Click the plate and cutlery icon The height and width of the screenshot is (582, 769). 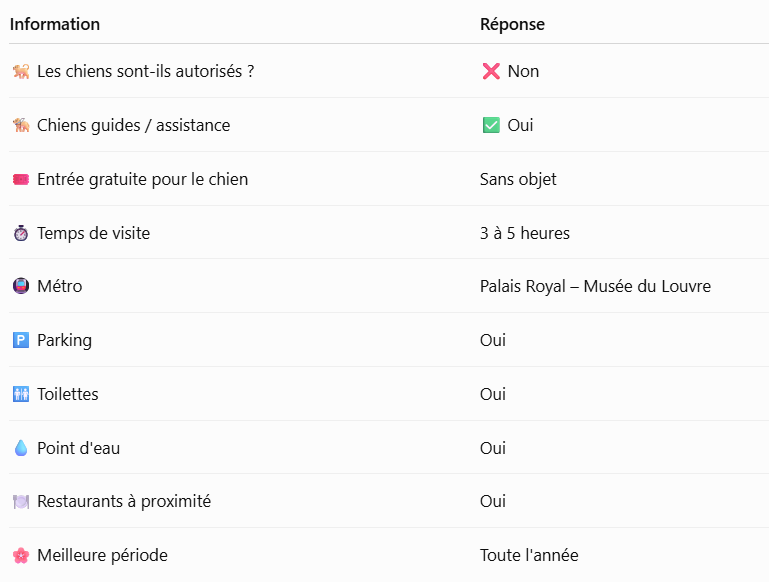click(21, 502)
